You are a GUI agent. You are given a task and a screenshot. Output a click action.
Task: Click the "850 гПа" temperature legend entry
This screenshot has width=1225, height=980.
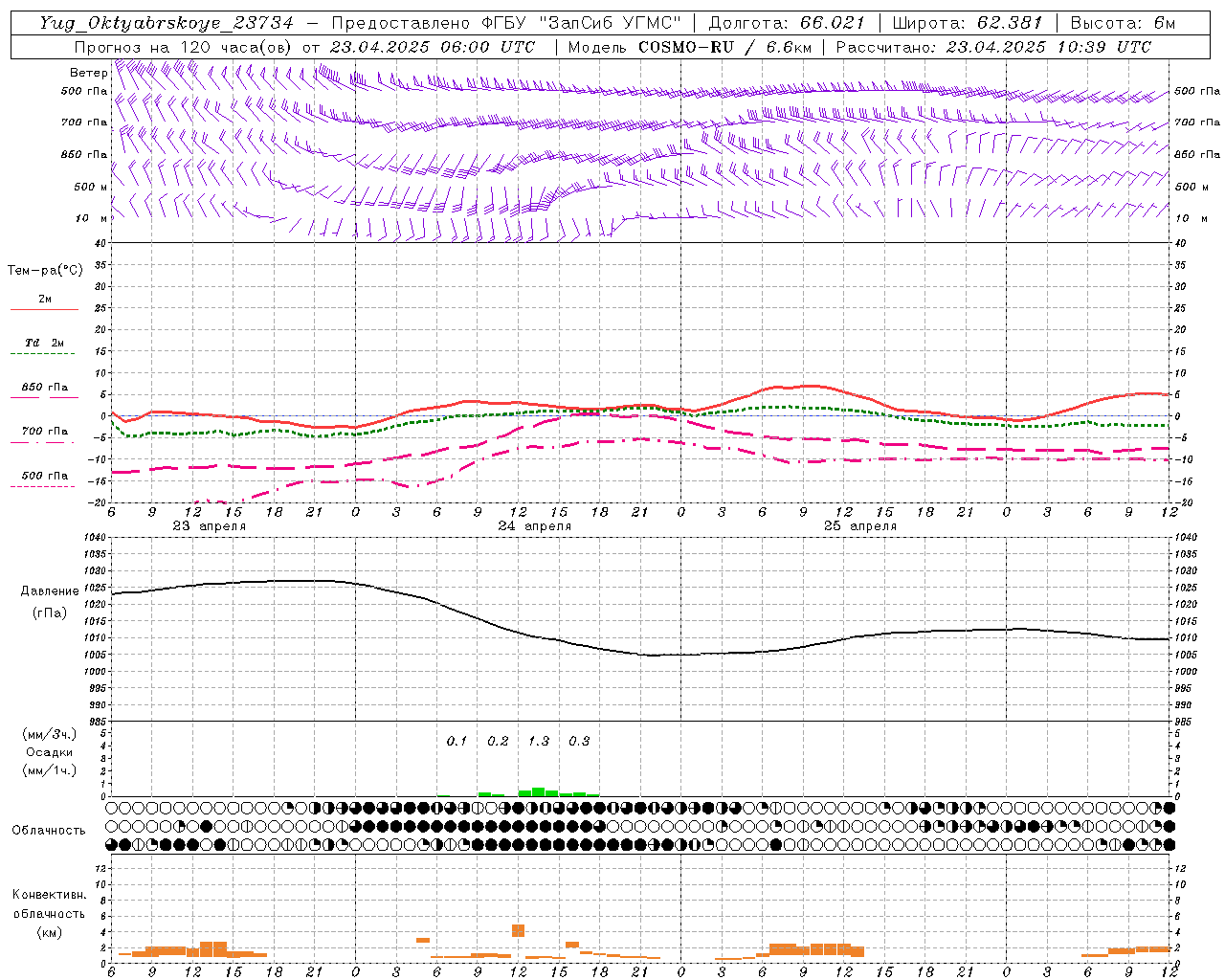tap(44, 388)
